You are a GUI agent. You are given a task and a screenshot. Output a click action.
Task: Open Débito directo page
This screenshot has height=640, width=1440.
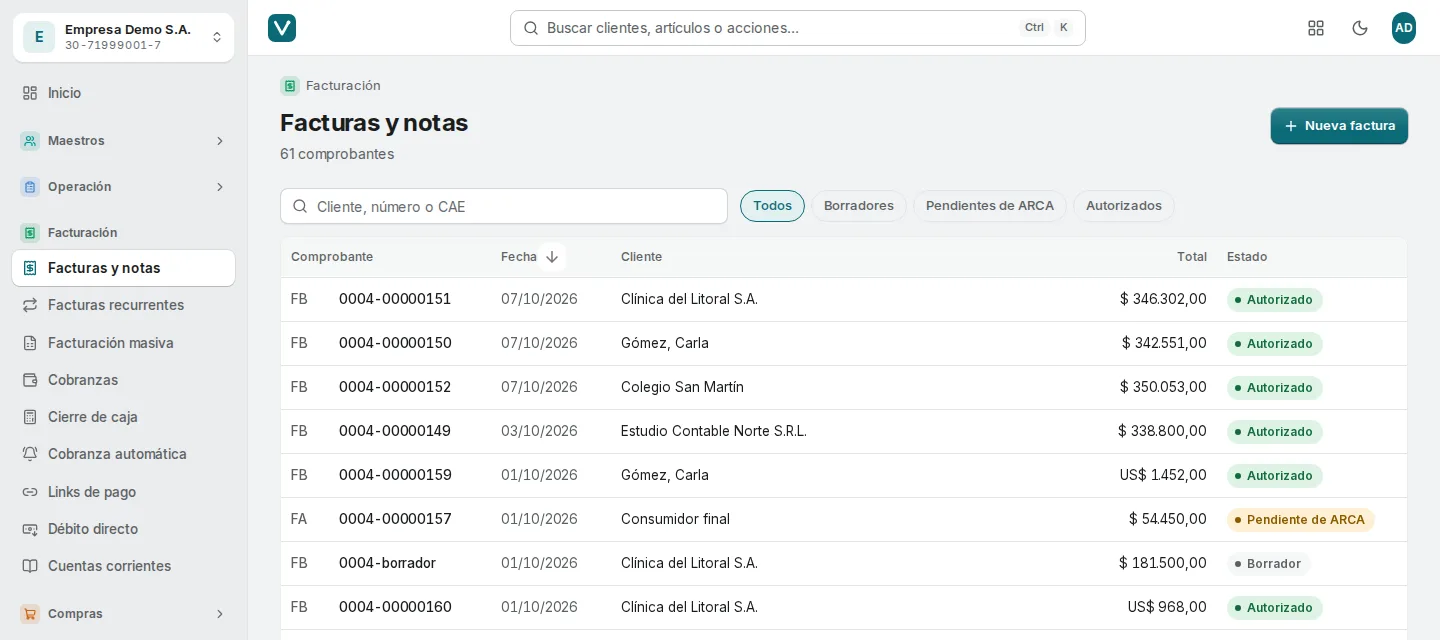coord(123,529)
